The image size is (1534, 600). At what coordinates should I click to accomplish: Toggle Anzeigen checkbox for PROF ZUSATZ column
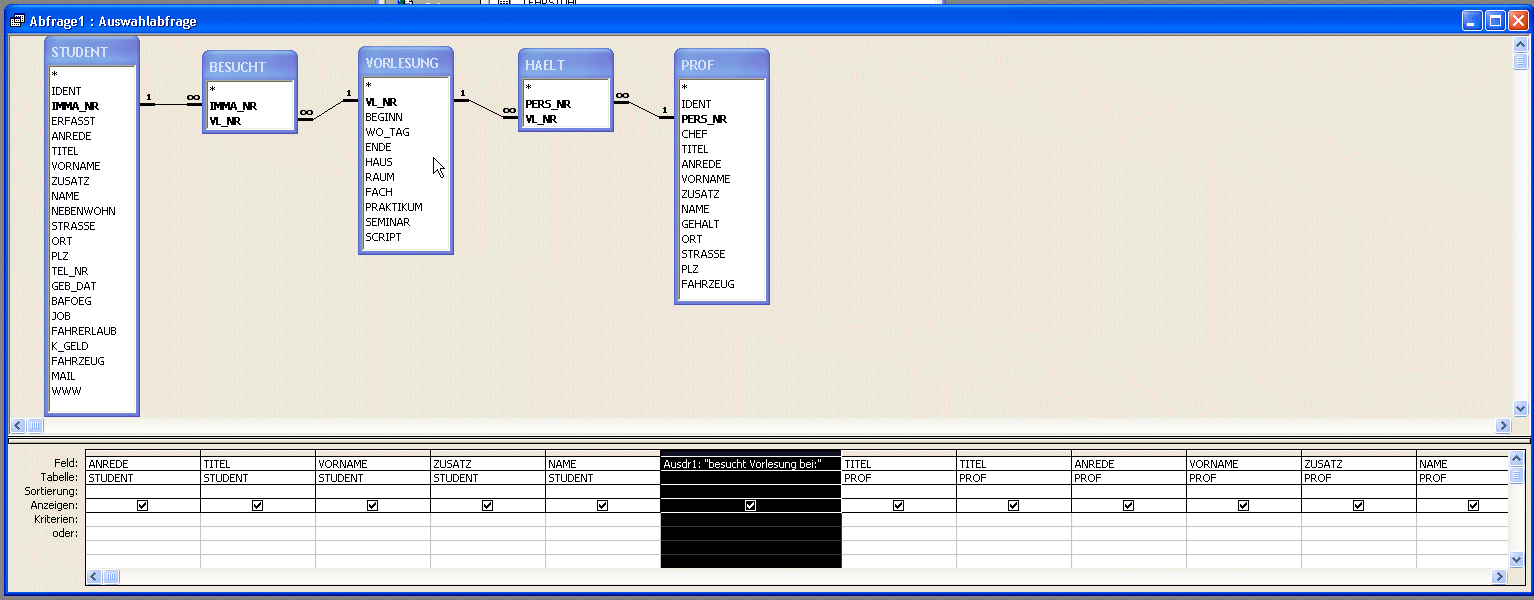point(1358,506)
